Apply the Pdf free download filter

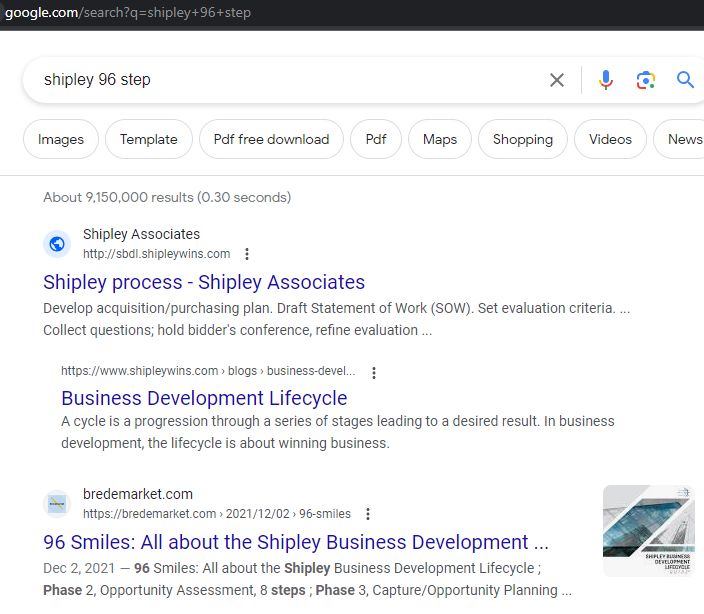[x=271, y=140]
